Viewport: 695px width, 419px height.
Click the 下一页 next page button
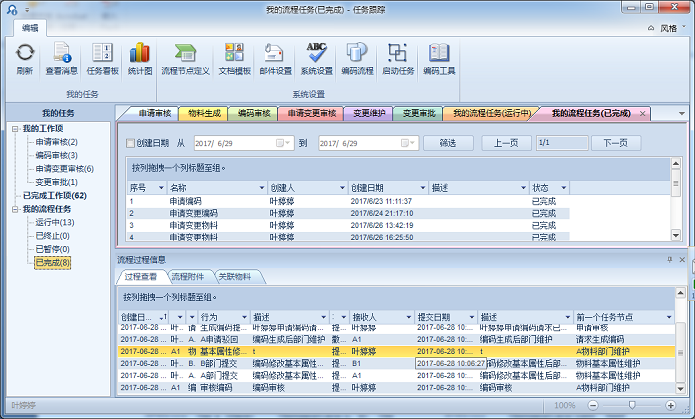tap(615, 143)
